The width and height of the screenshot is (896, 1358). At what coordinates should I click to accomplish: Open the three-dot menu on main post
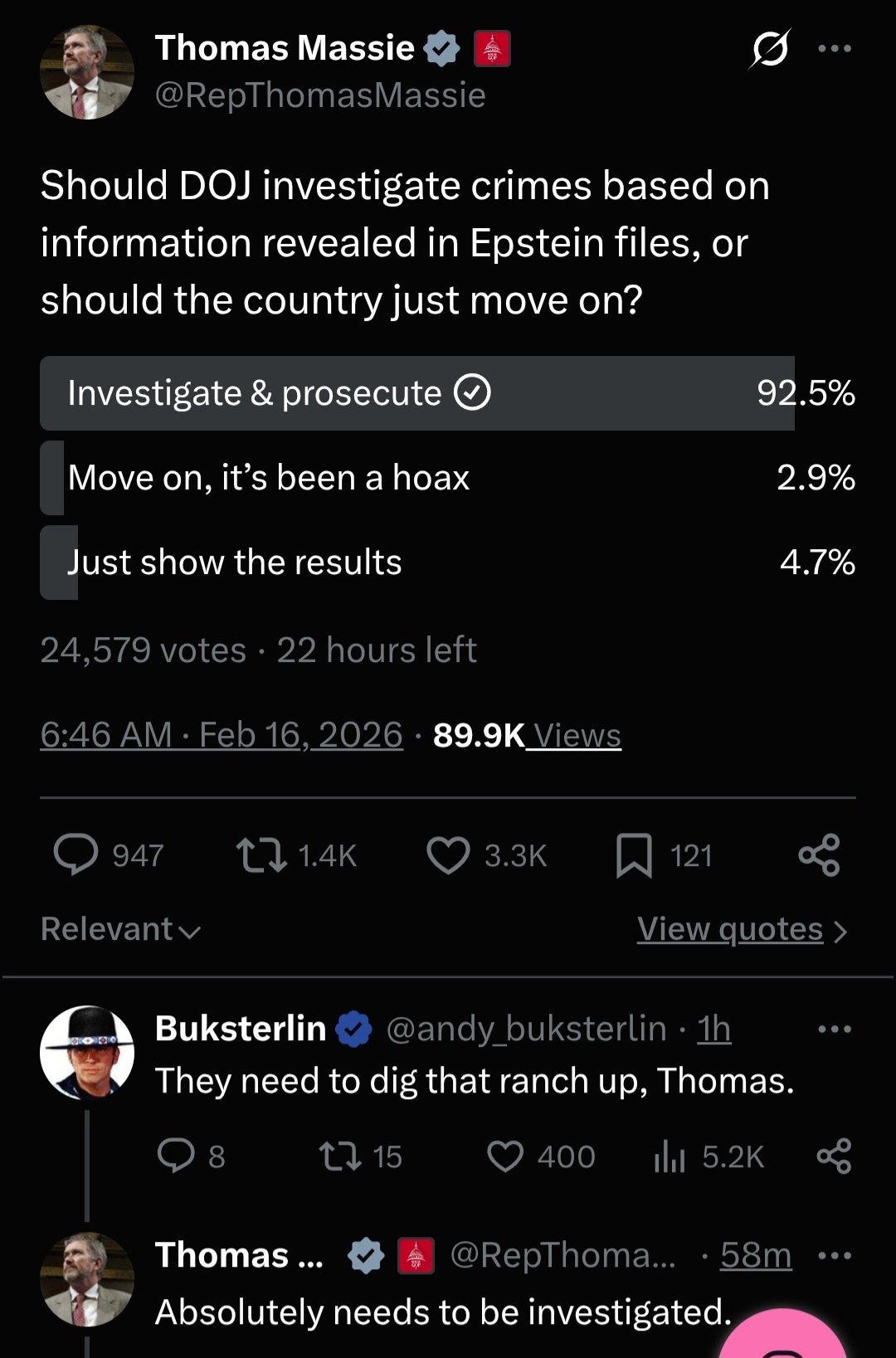pyautogui.click(x=834, y=49)
